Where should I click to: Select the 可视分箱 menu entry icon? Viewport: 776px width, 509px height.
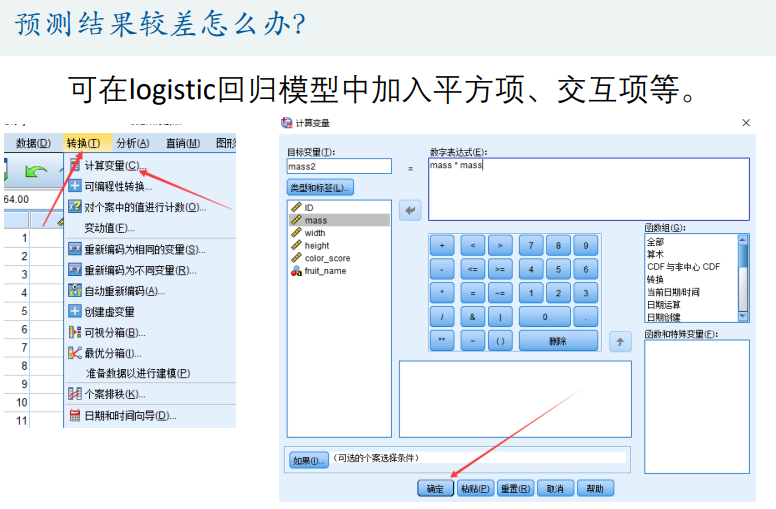tap(74, 332)
